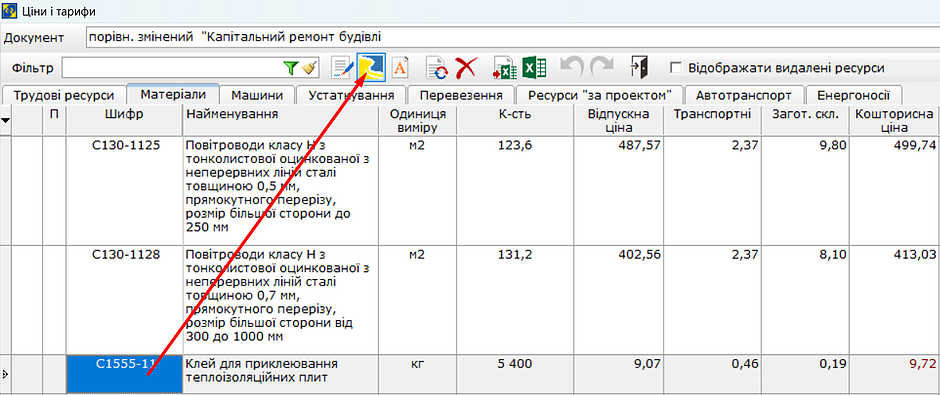Click the Excel import icon with red arrow

click(x=505, y=68)
